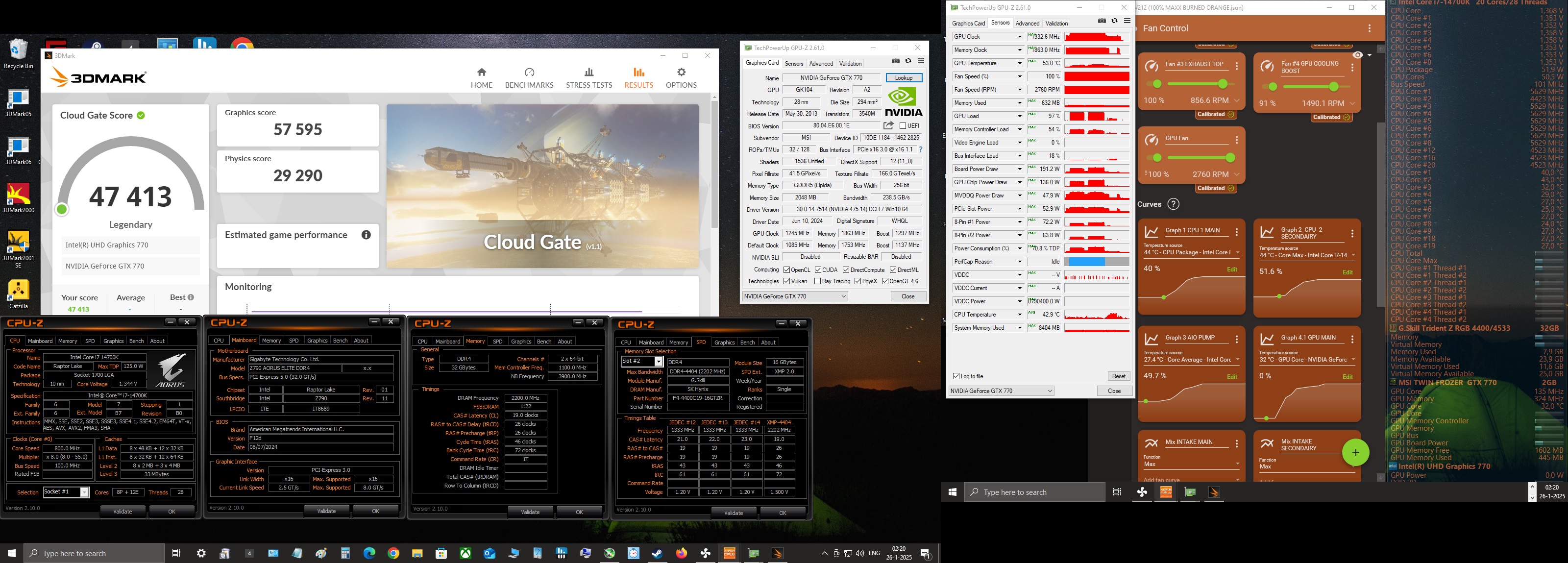The height and width of the screenshot is (563, 1568).
Task: Open Graph 3 AIO PUMP options menu
Action: point(1236,339)
